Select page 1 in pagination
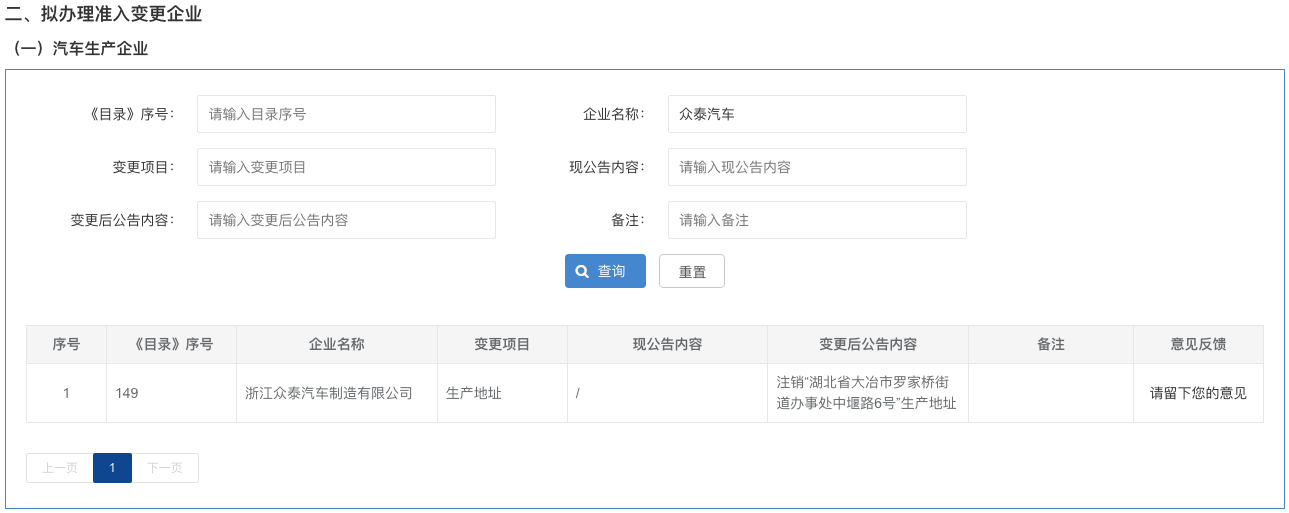This screenshot has width=1289, height=513. 112,468
